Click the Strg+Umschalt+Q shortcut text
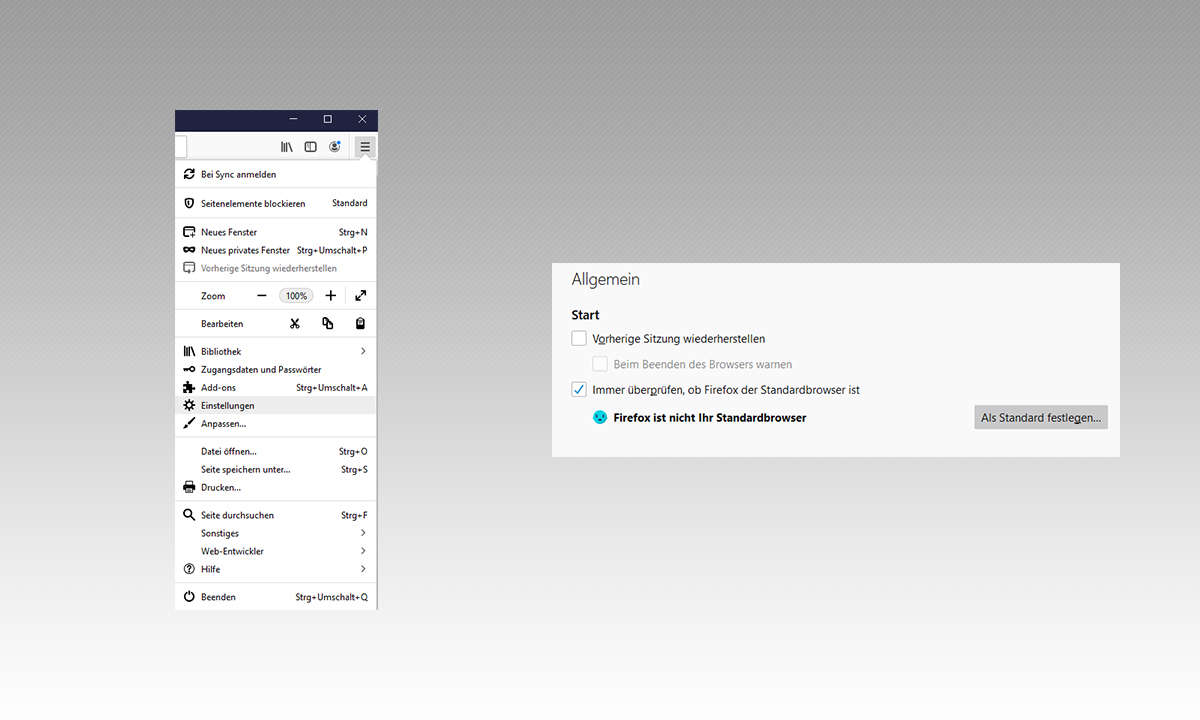This screenshot has width=1200, height=720. (332, 597)
